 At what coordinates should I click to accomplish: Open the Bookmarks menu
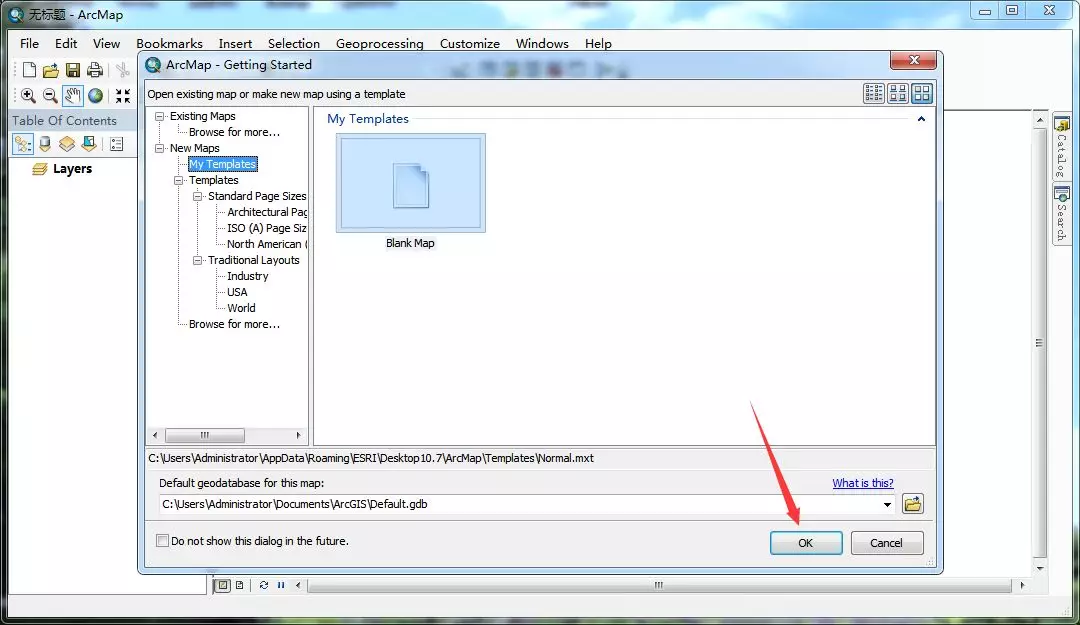point(169,44)
